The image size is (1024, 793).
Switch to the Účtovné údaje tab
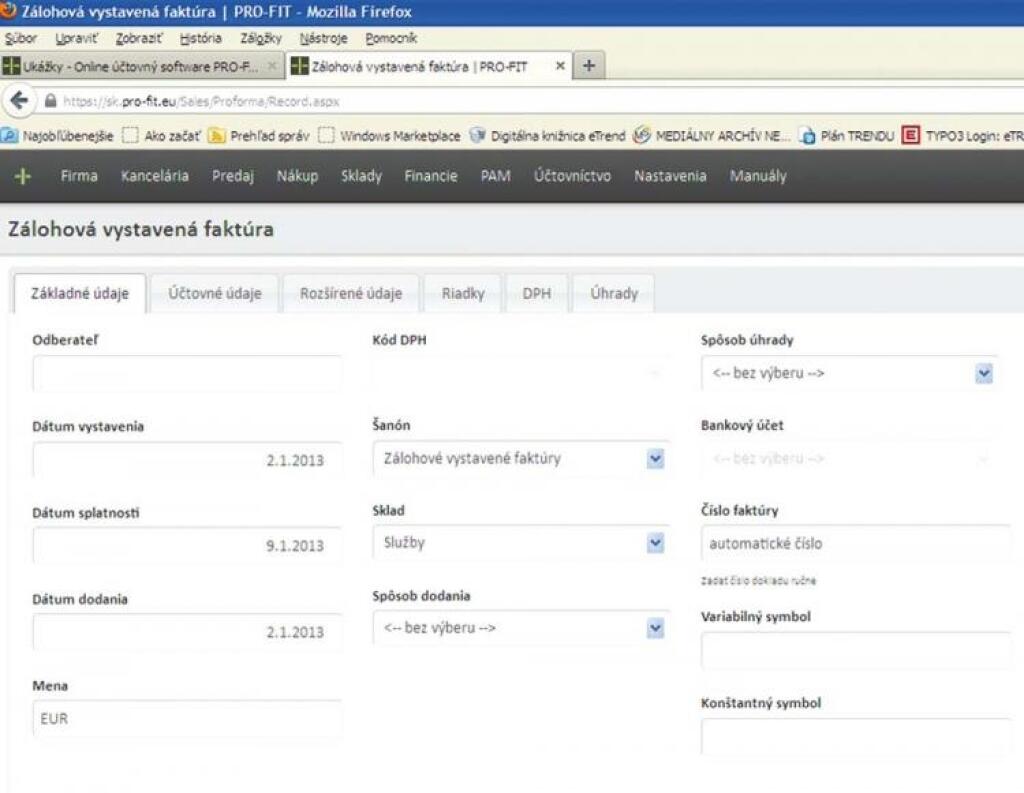coord(215,293)
